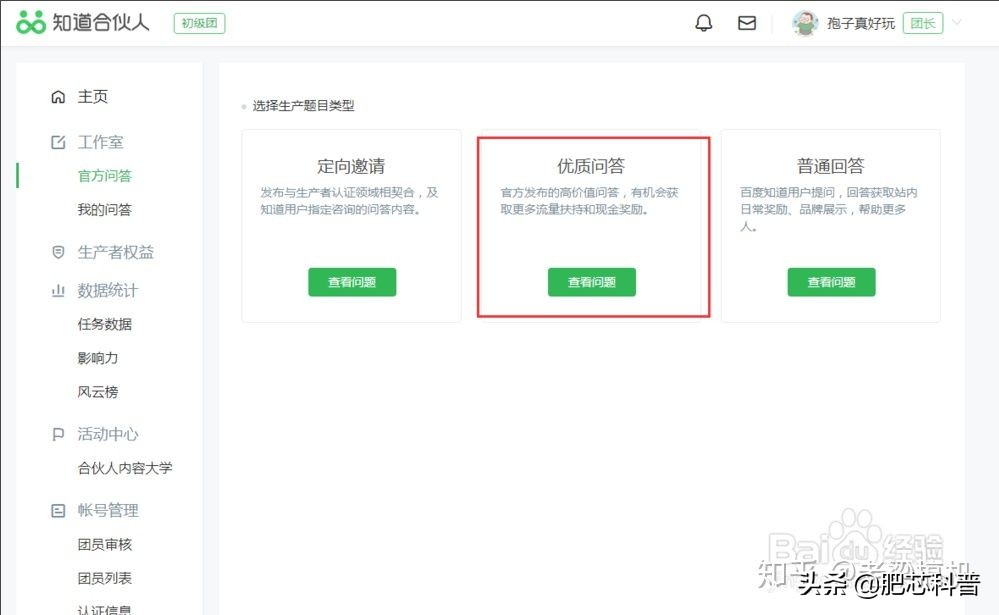Click 查看问题 under 定向邀请
Image resolution: width=999 pixels, height=615 pixels.
pos(352,282)
